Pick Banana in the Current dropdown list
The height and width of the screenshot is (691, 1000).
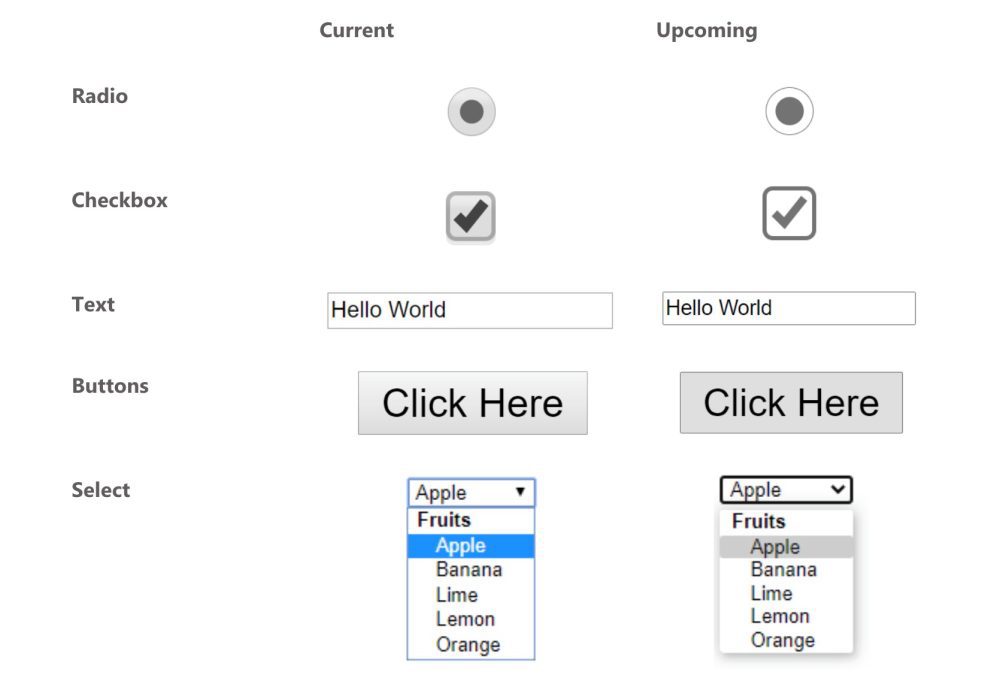469,570
